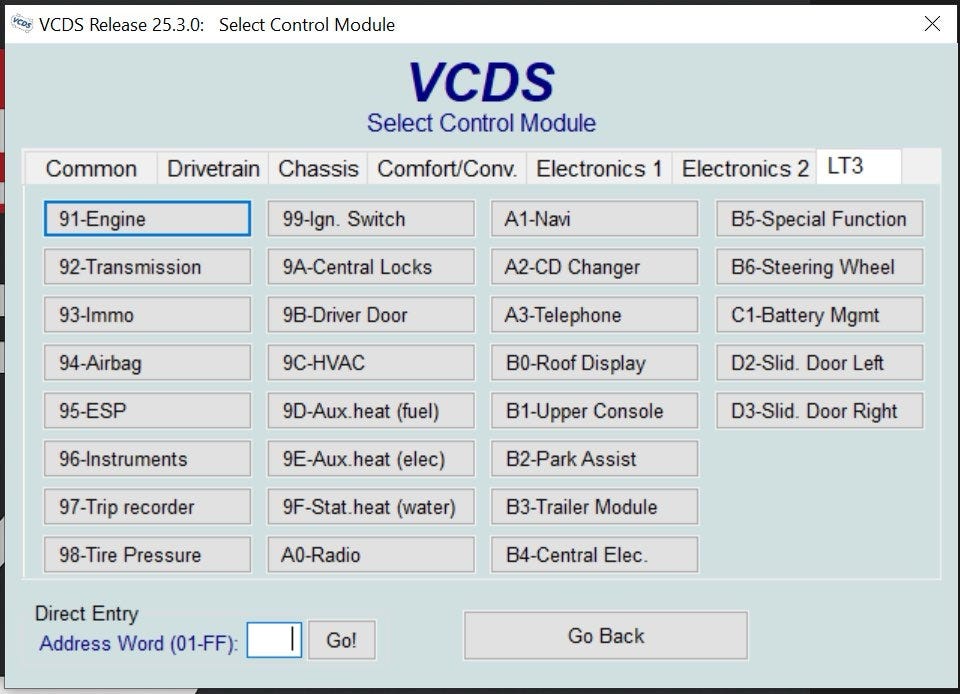Open 97-Trip recorder module
Viewport: 960px width, 694px height.
(148, 507)
